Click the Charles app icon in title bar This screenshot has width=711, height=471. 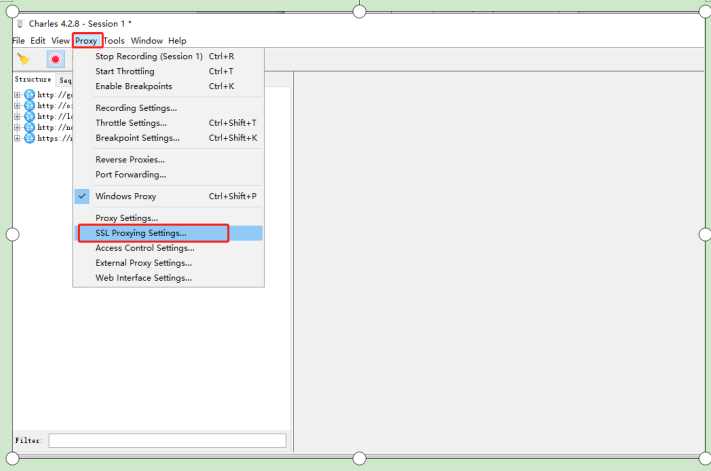[19, 24]
